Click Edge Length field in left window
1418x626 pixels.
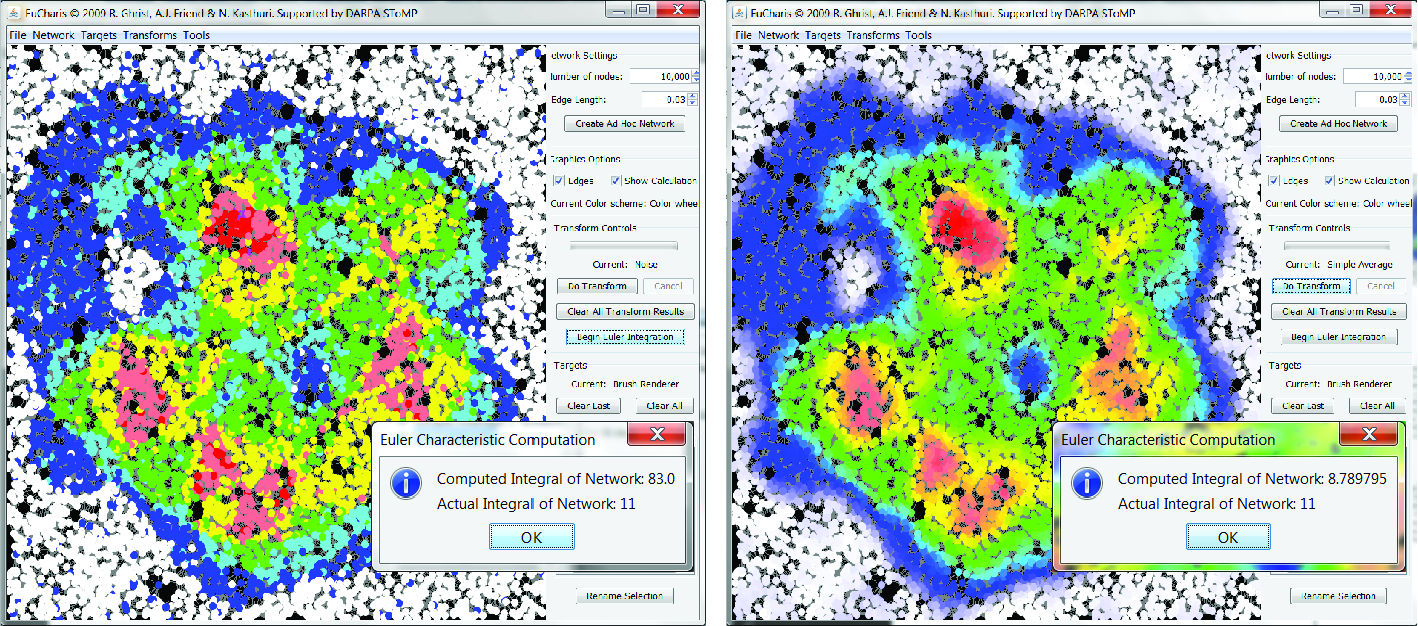click(664, 99)
